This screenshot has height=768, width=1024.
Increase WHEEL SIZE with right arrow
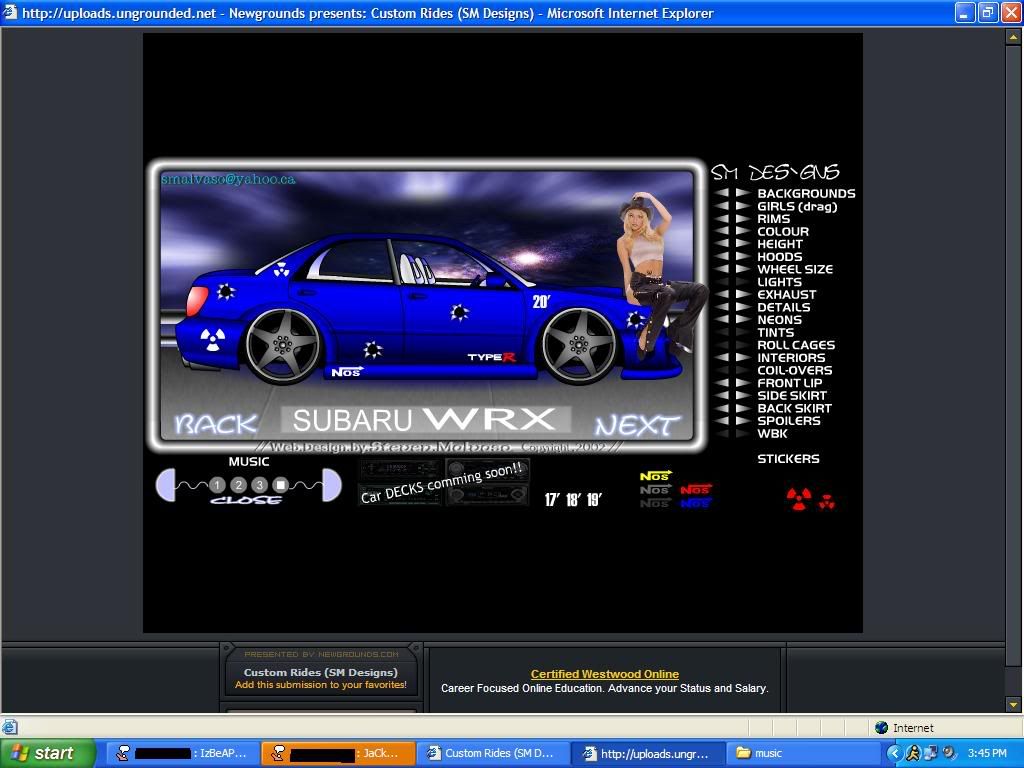coord(743,269)
